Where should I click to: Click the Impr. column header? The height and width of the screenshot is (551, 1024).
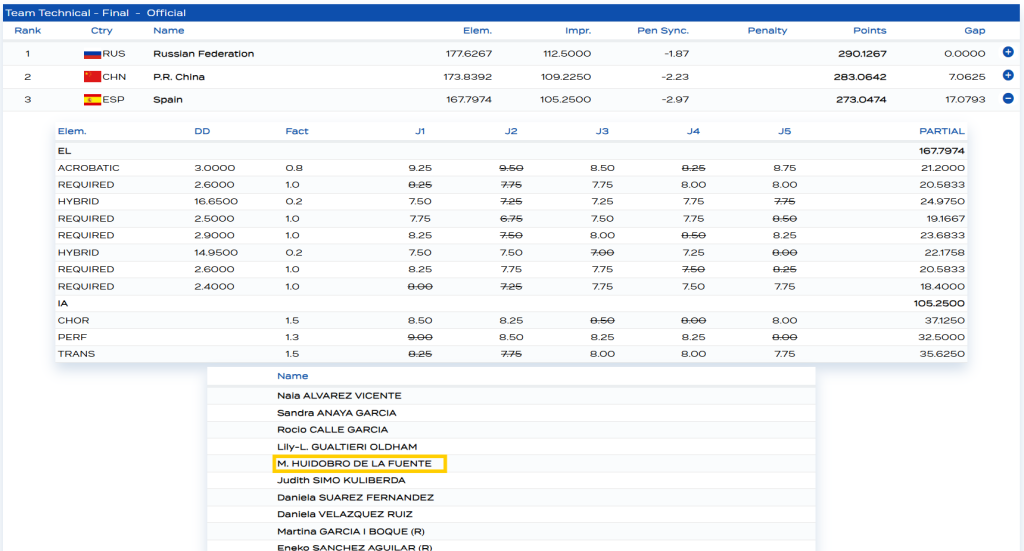pyautogui.click(x=578, y=31)
